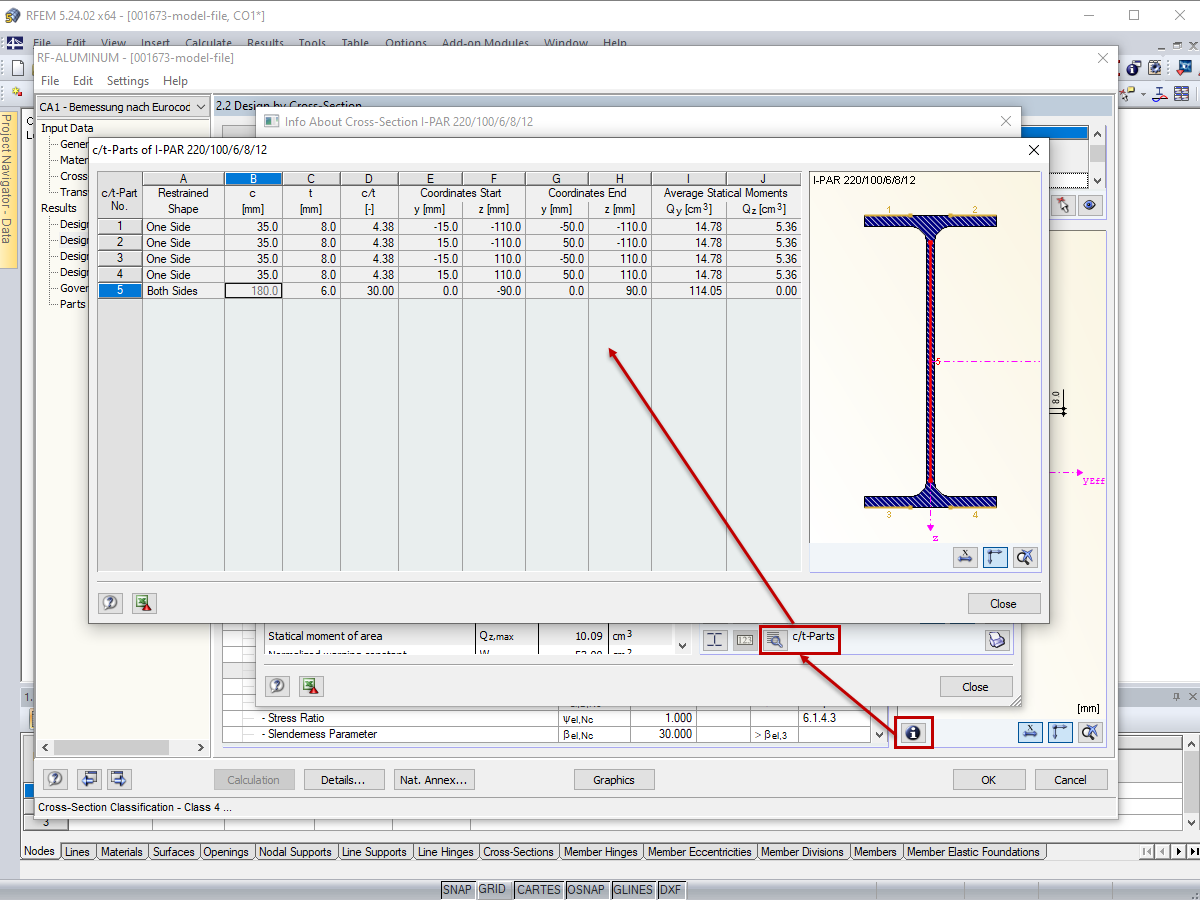Click the eye view icon in the info dialog
This screenshot has width=1200, height=900.
(x=1089, y=204)
